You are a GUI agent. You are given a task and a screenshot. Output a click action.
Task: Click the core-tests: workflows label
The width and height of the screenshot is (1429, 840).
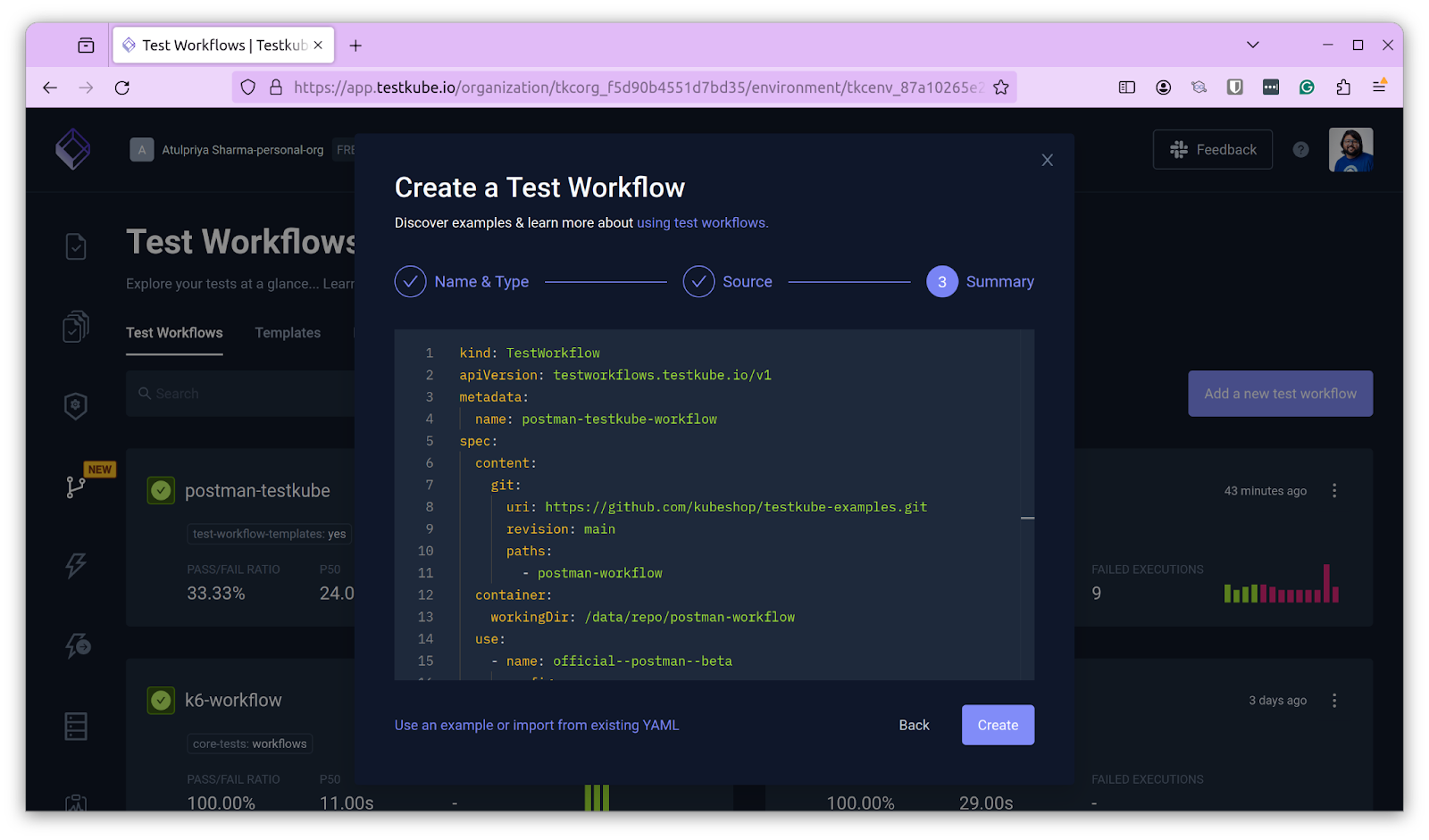click(x=249, y=744)
